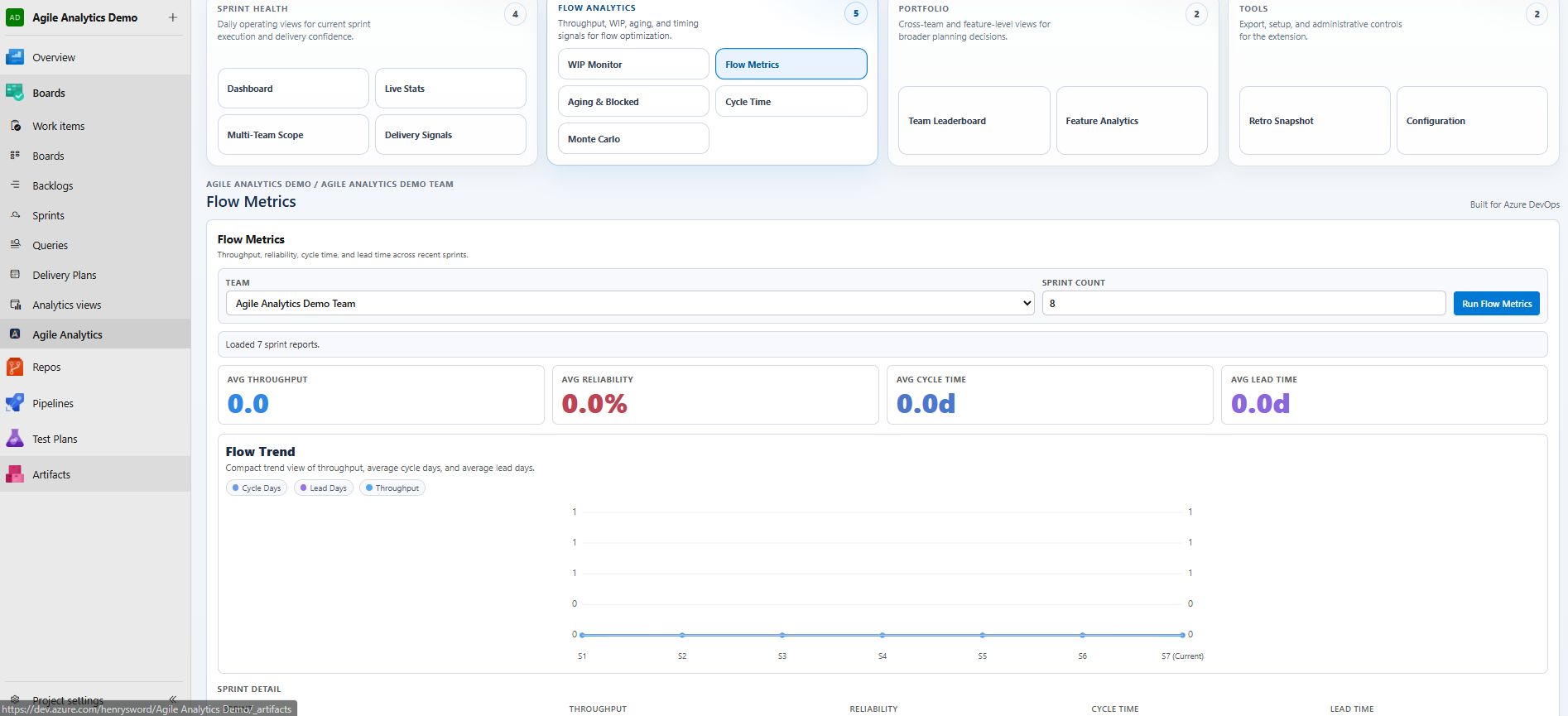
Task: Open Aging & Blocked view
Action: [x=633, y=102]
